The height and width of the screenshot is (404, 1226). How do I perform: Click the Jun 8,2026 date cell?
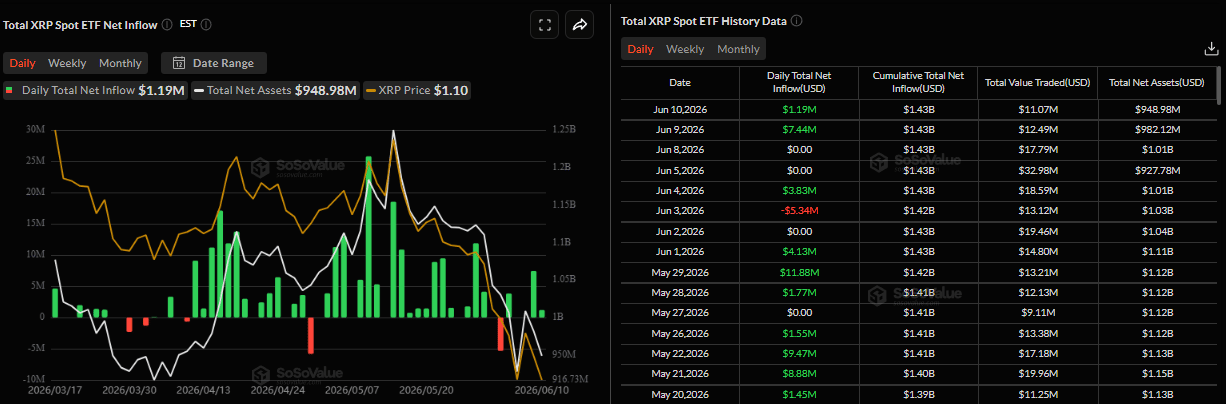(680, 149)
